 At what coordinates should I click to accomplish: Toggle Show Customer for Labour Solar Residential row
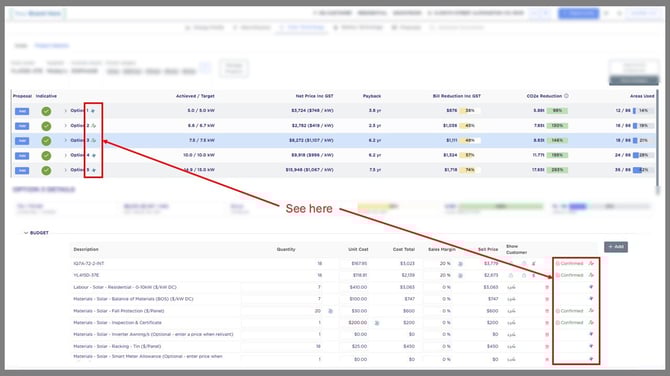click(511, 287)
